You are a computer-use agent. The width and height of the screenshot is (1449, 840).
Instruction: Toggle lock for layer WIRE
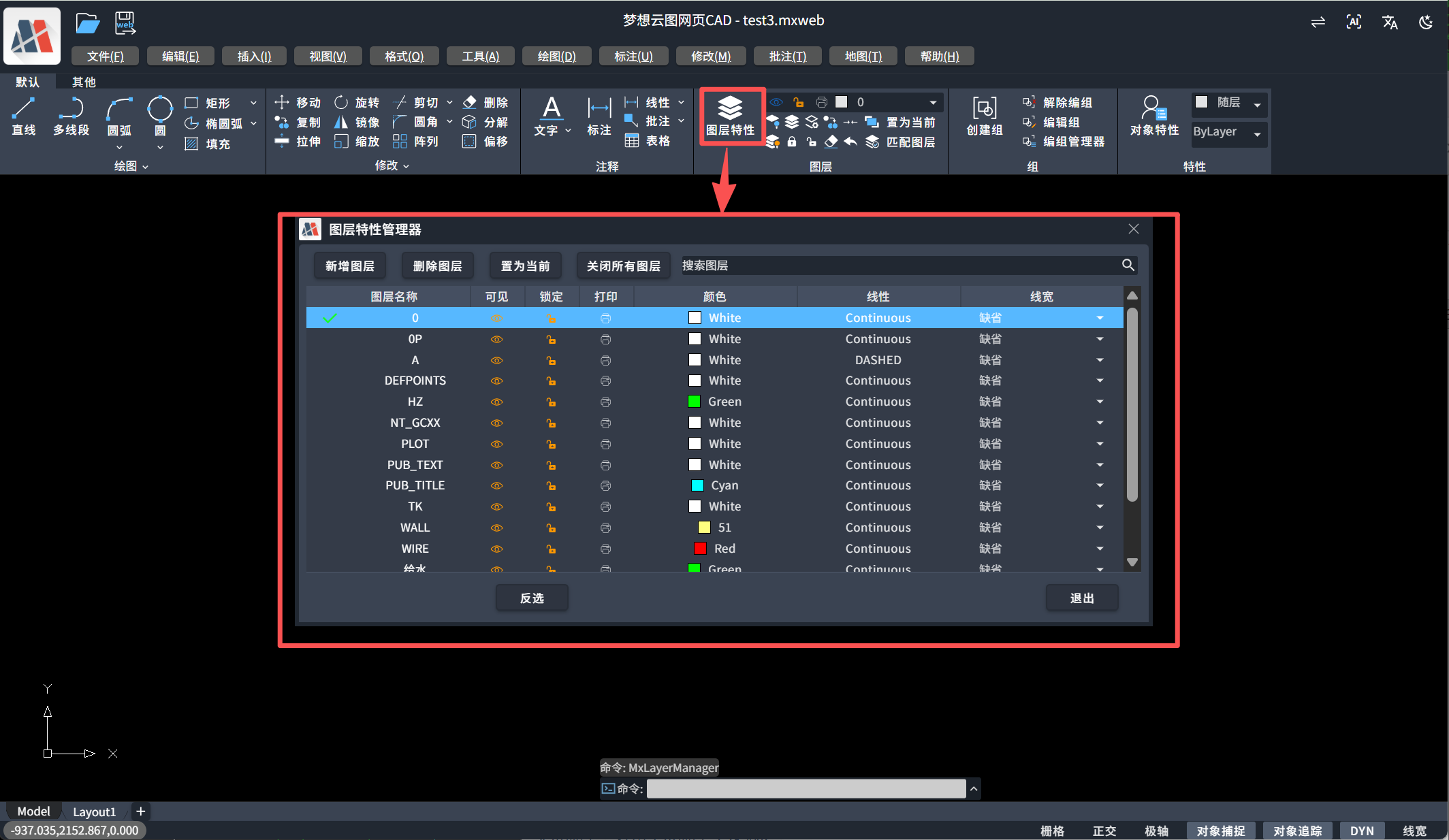(x=552, y=549)
